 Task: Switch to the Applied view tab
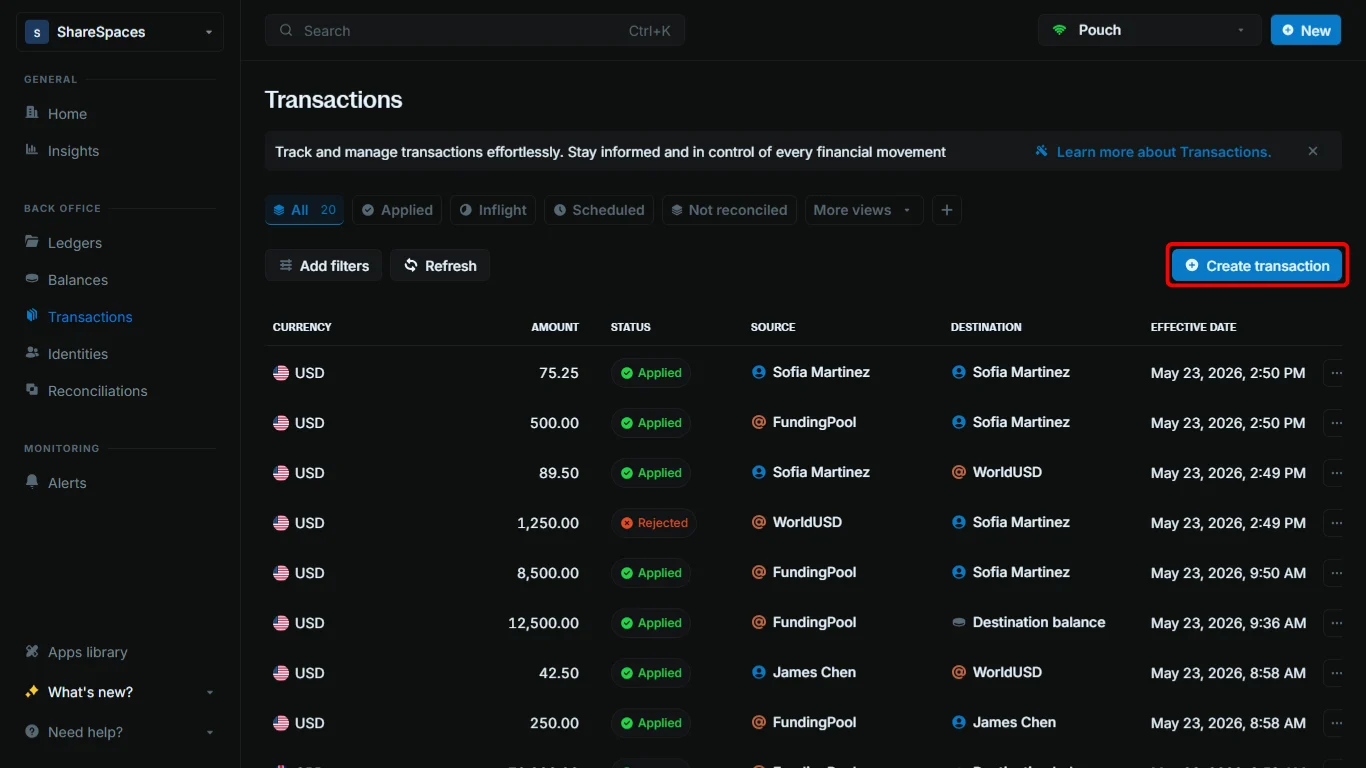pyautogui.click(x=397, y=210)
